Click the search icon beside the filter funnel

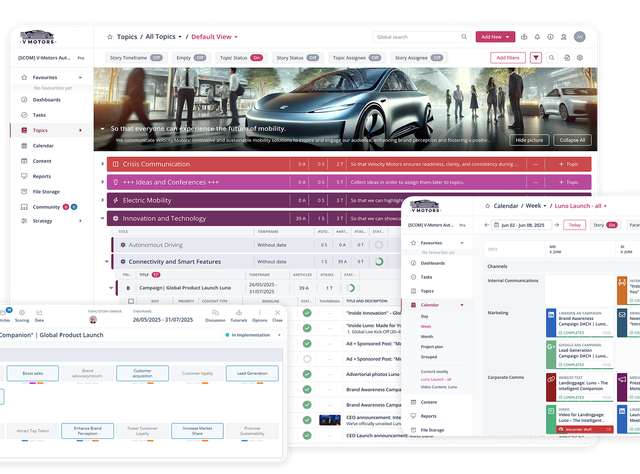tap(551, 58)
